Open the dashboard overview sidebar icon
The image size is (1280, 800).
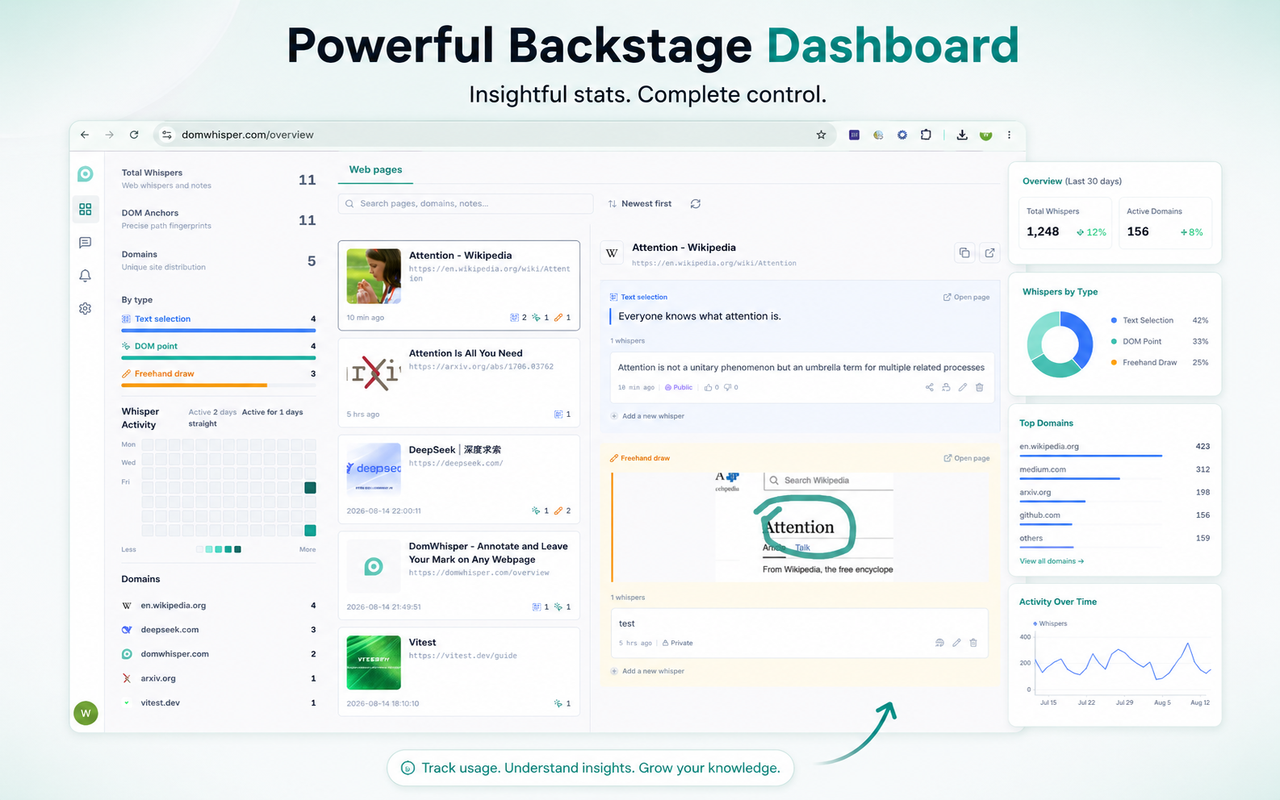[85, 209]
